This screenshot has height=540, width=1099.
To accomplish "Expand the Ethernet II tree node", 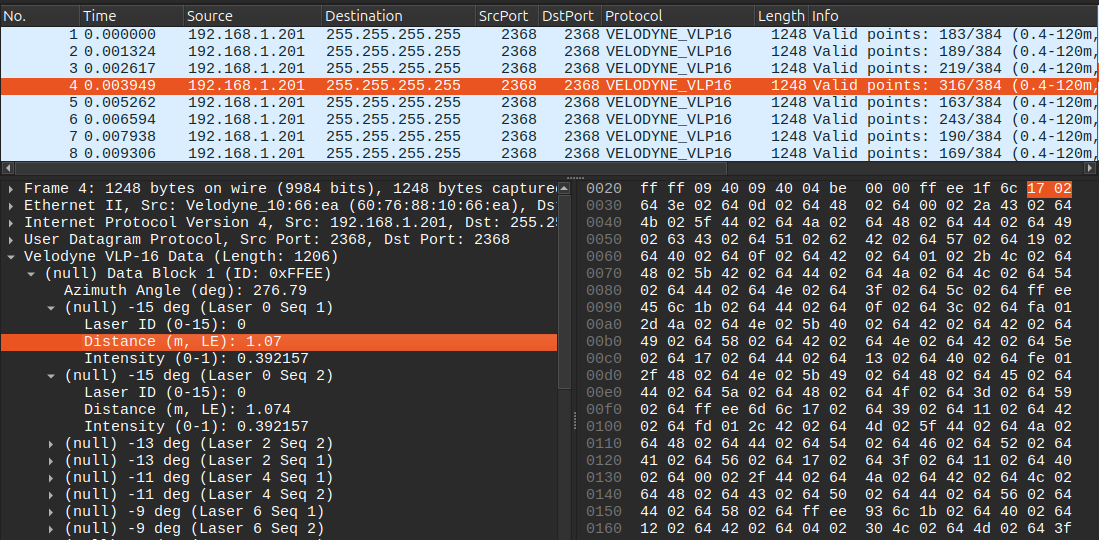I will pyautogui.click(x=11, y=205).
